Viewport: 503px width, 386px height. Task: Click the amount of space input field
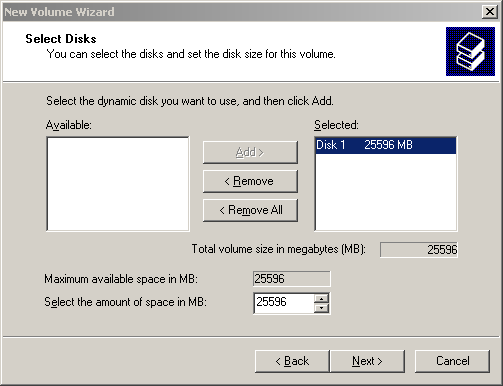coord(284,303)
